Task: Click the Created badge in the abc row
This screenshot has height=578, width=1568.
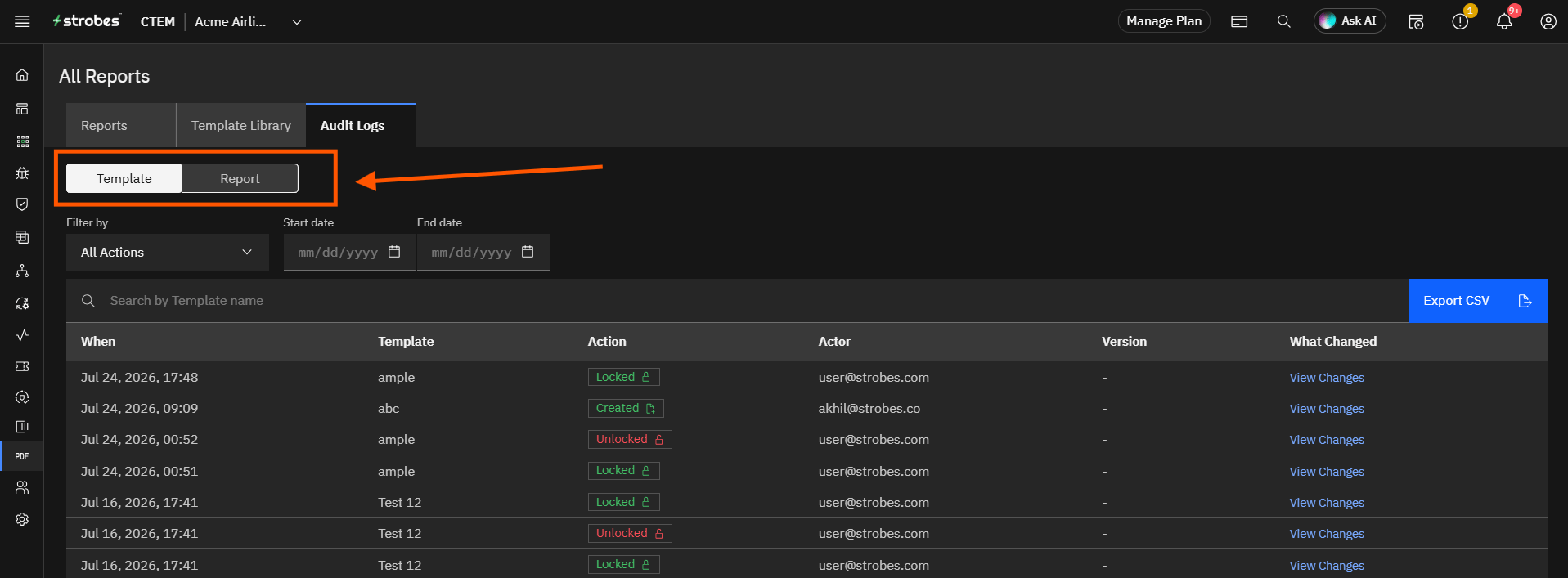Action: pos(626,408)
